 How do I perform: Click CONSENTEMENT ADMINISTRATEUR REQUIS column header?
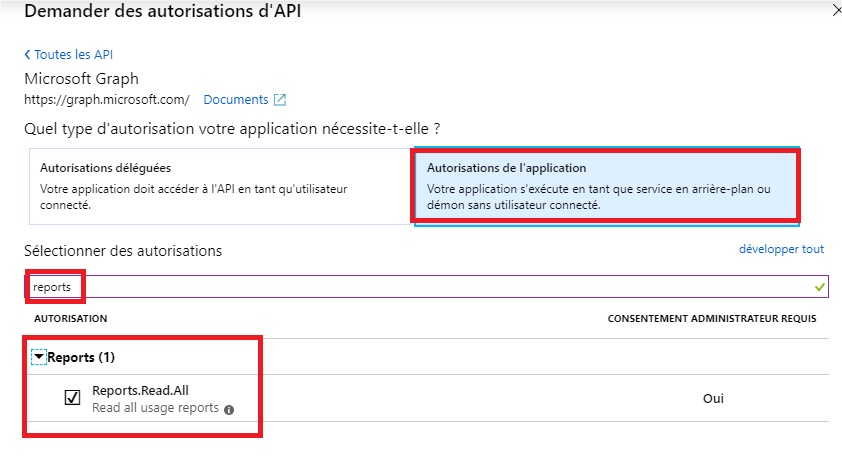tap(712, 318)
